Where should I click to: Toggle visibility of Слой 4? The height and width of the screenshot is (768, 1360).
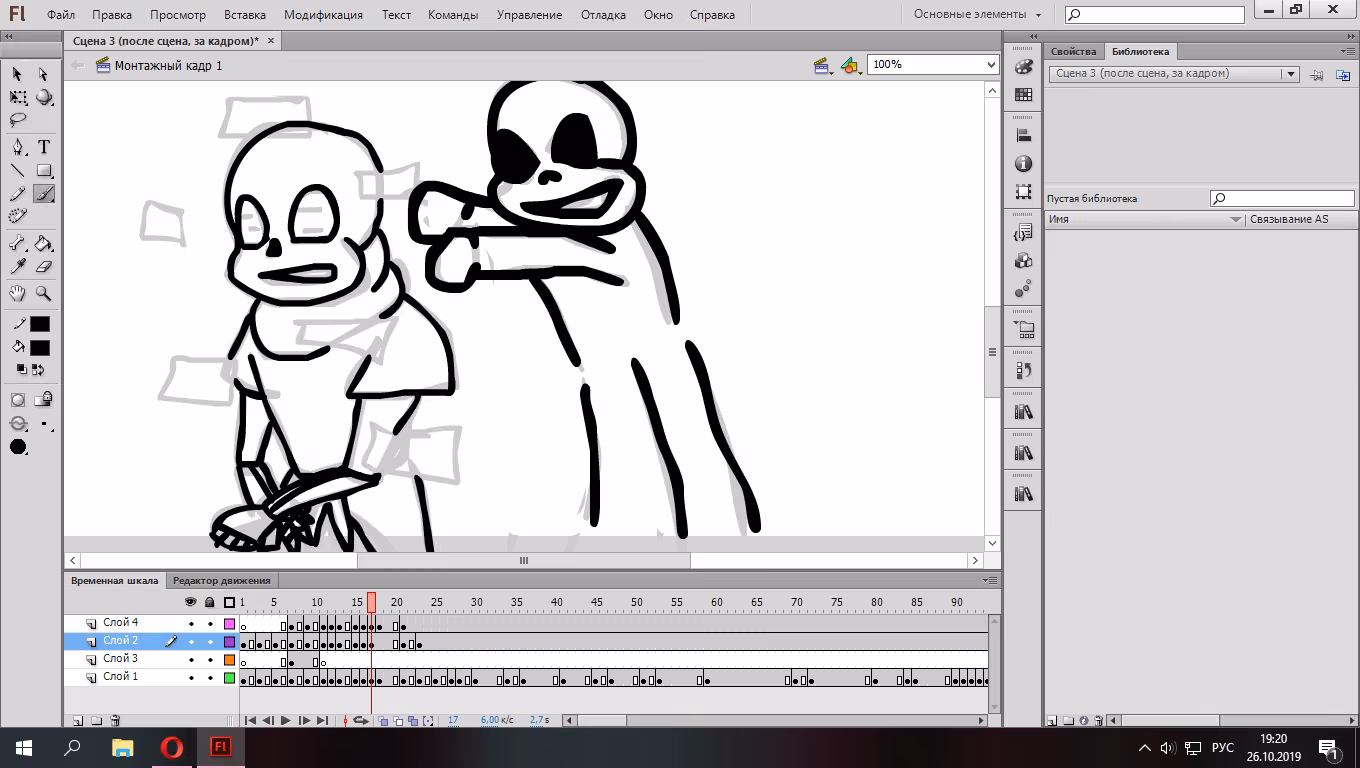click(x=191, y=623)
